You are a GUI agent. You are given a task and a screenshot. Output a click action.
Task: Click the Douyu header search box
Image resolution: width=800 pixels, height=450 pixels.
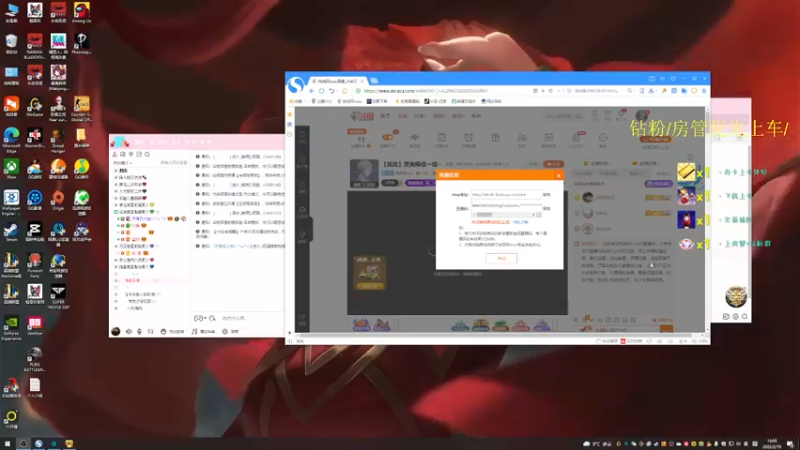(563, 116)
